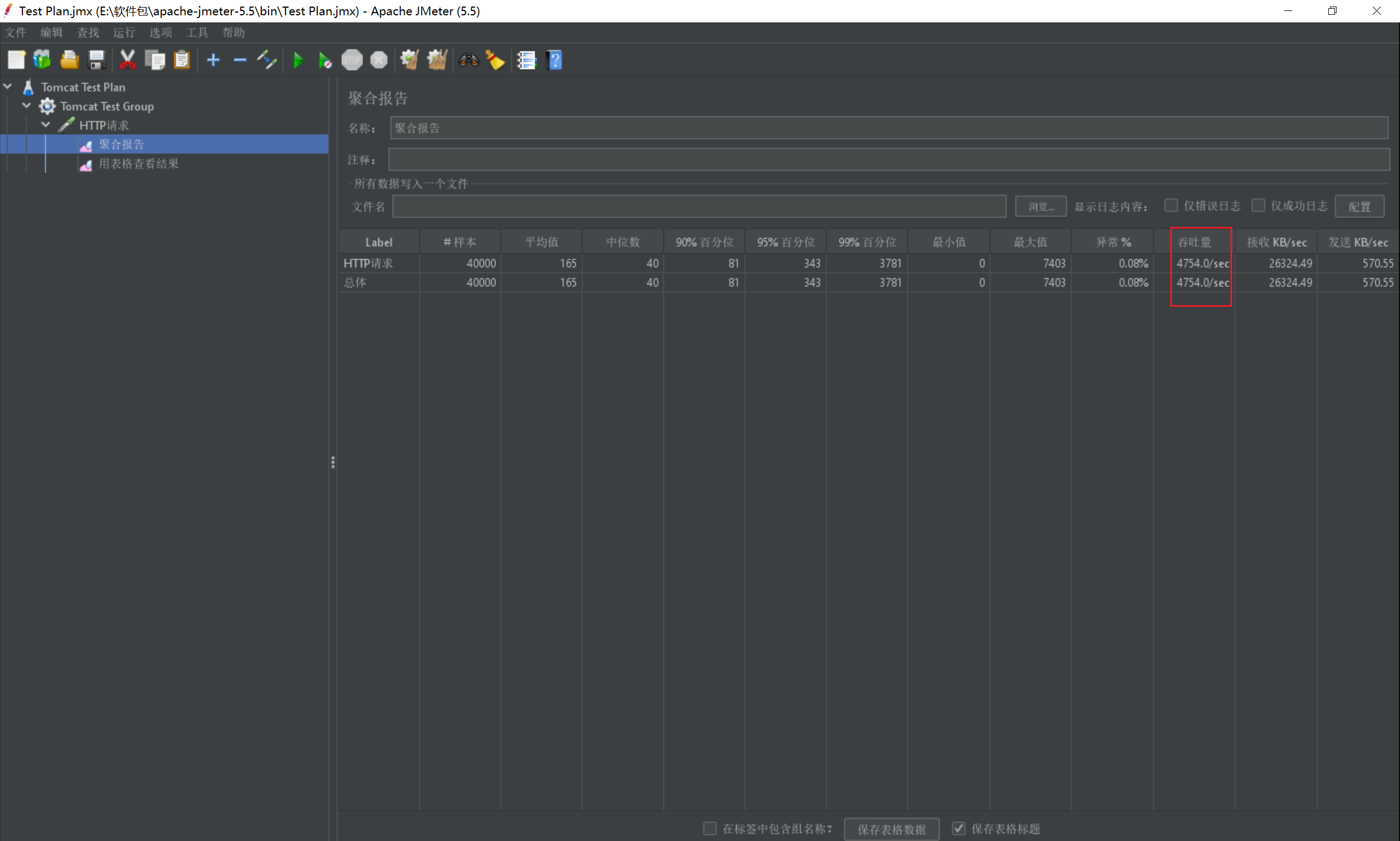Click the 接收 KB/sec column header
1400x841 pixels.
click(1276, 242)
